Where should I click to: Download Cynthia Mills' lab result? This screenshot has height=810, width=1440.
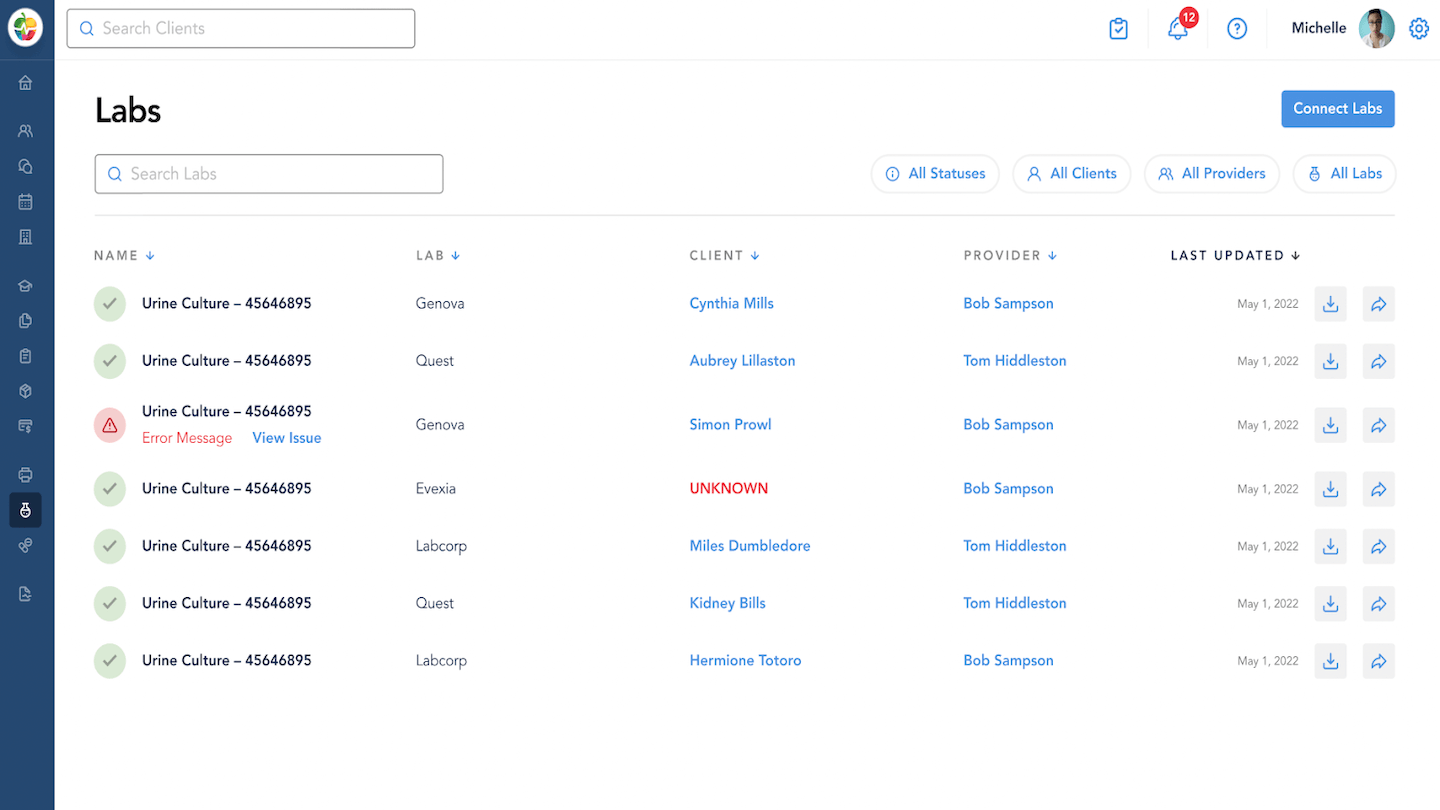point(1330,304)
